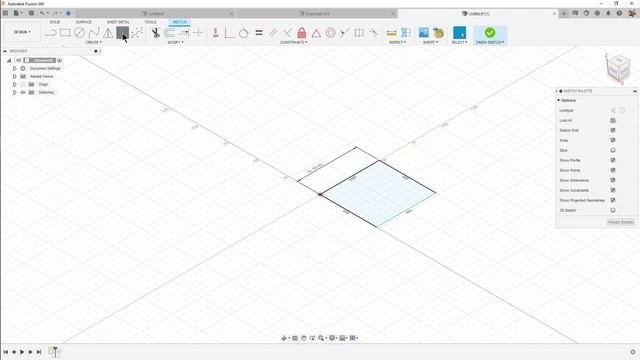Open the data panel grid icon
The width and height of the screenshot is (640, 360).
coord(5,13)
